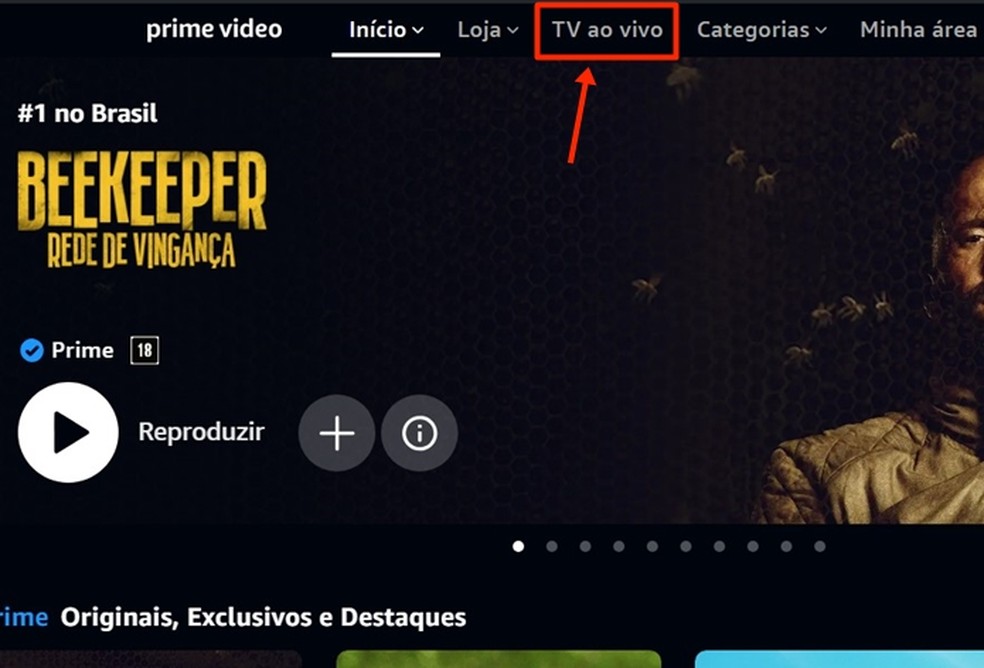This screenshot has width=984, height=668.
Task: Open details with the info icon
Action: point(419,433)
